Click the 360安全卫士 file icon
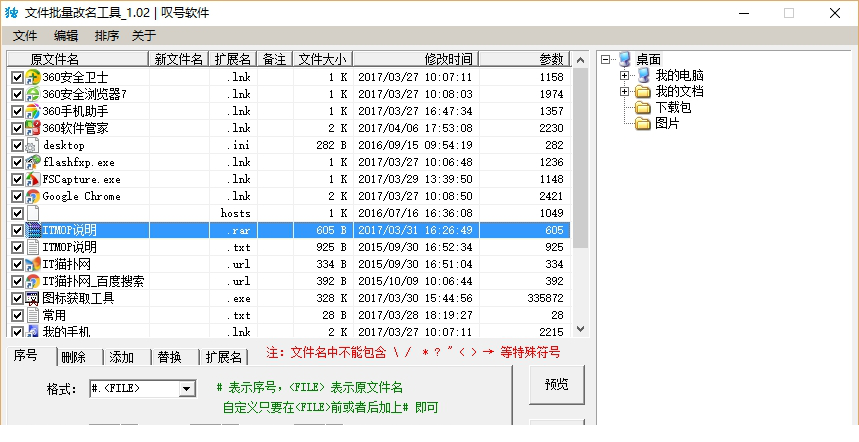Viewport: 859px width, 442px height. (x=33, y=77)
